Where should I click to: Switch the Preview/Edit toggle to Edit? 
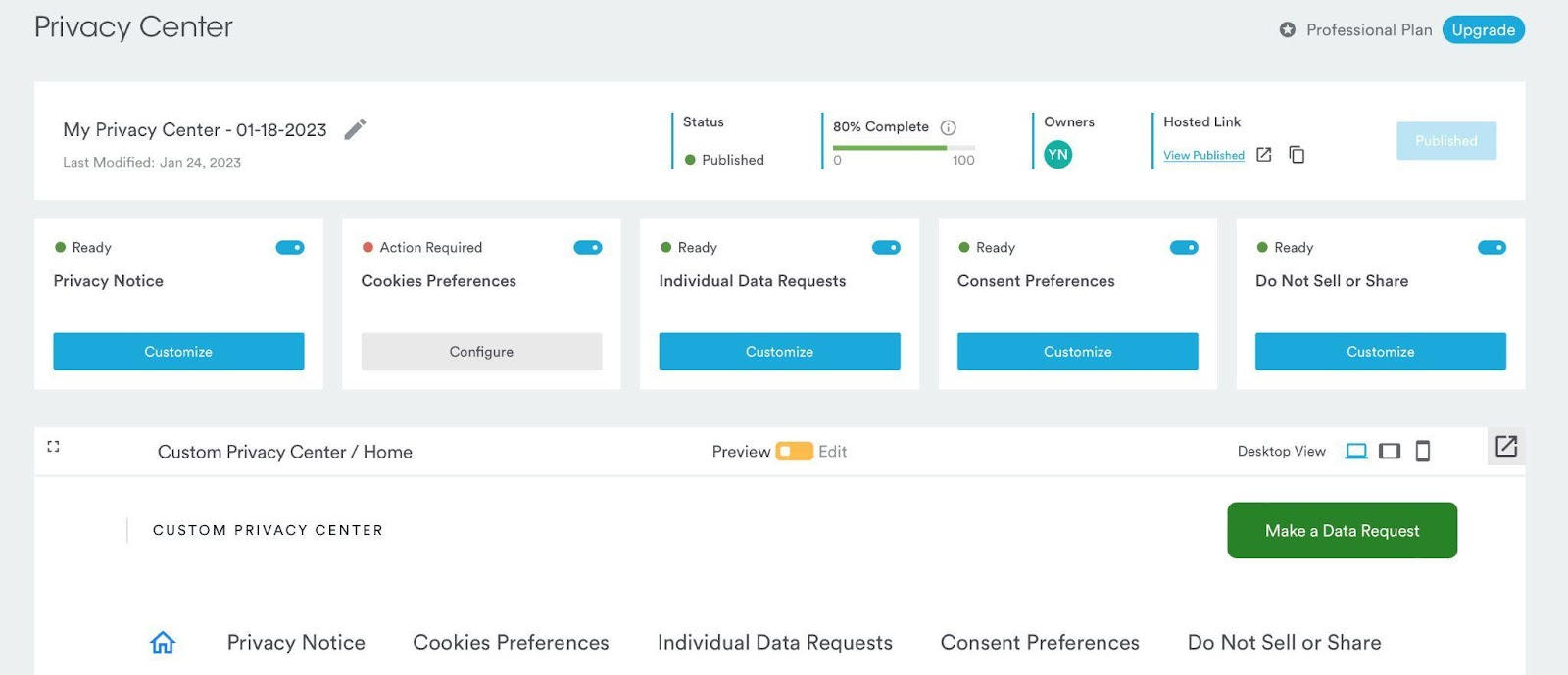click(795, 452)
